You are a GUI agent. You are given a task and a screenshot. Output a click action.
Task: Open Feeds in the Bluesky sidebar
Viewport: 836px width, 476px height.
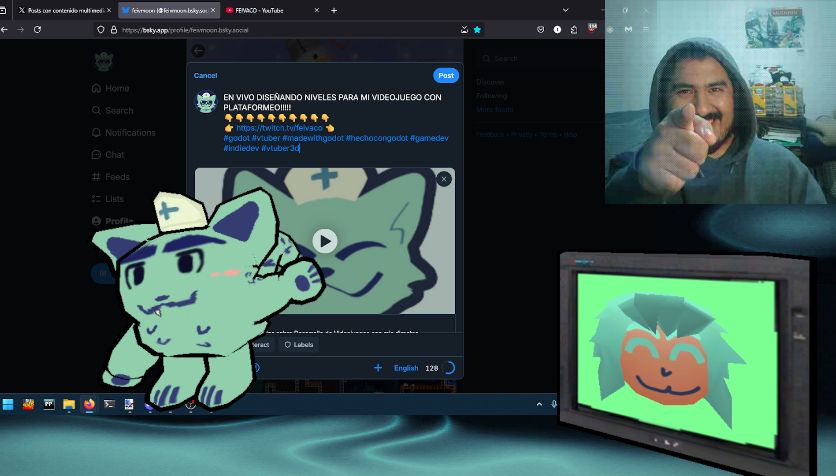click(110, 177)
